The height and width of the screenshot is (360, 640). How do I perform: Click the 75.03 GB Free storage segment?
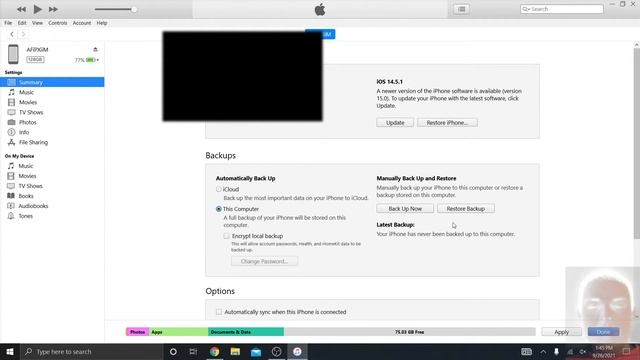[410, 332]
